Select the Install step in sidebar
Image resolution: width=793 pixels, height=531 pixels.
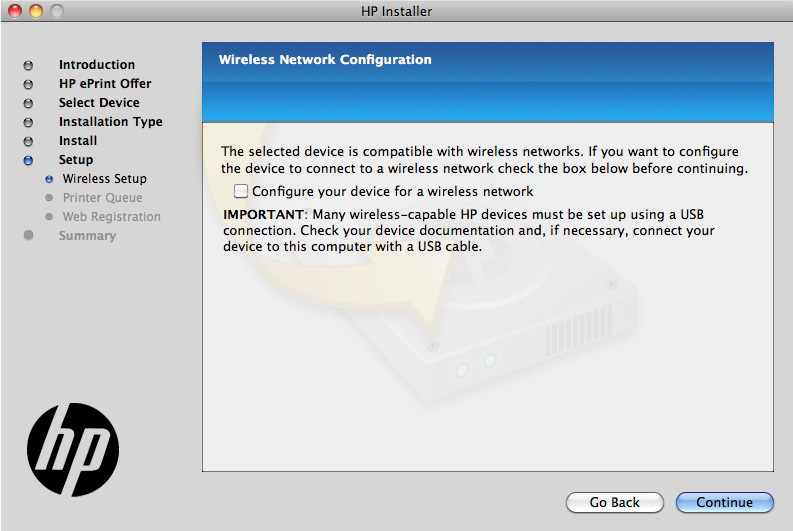coord(78,141)
